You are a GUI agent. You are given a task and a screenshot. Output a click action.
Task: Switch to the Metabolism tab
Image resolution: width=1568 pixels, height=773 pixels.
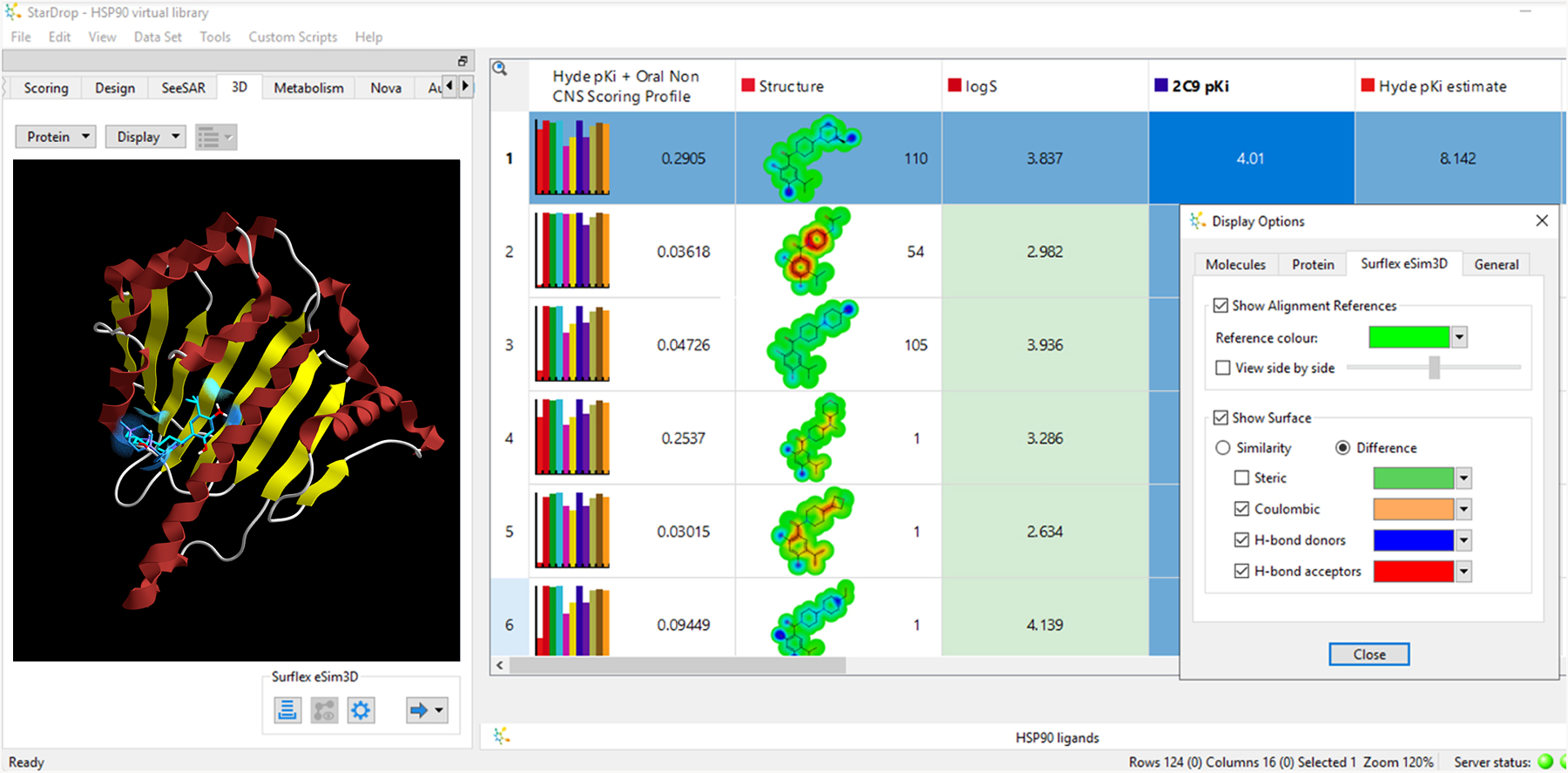[x=308, y=88]
